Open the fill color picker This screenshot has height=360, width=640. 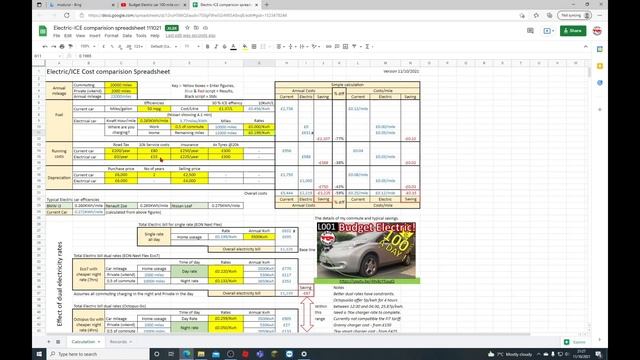click(245, 47)
